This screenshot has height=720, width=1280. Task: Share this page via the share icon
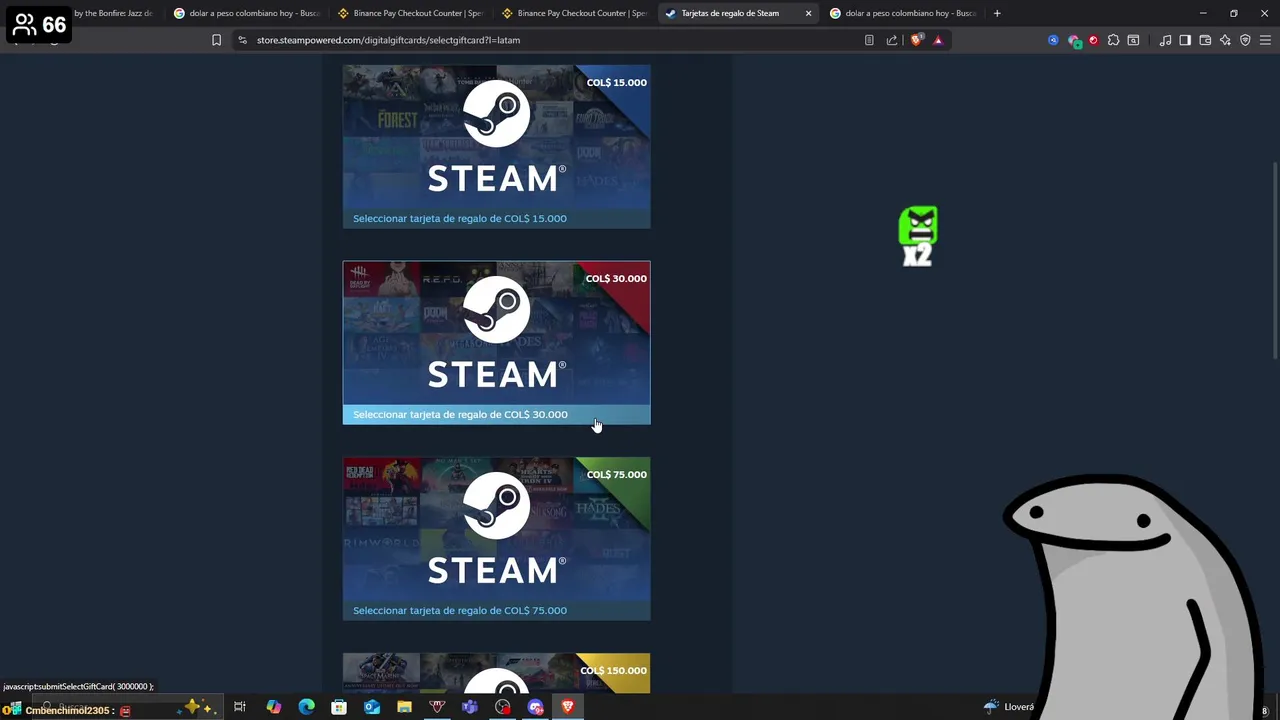point(892,40)
